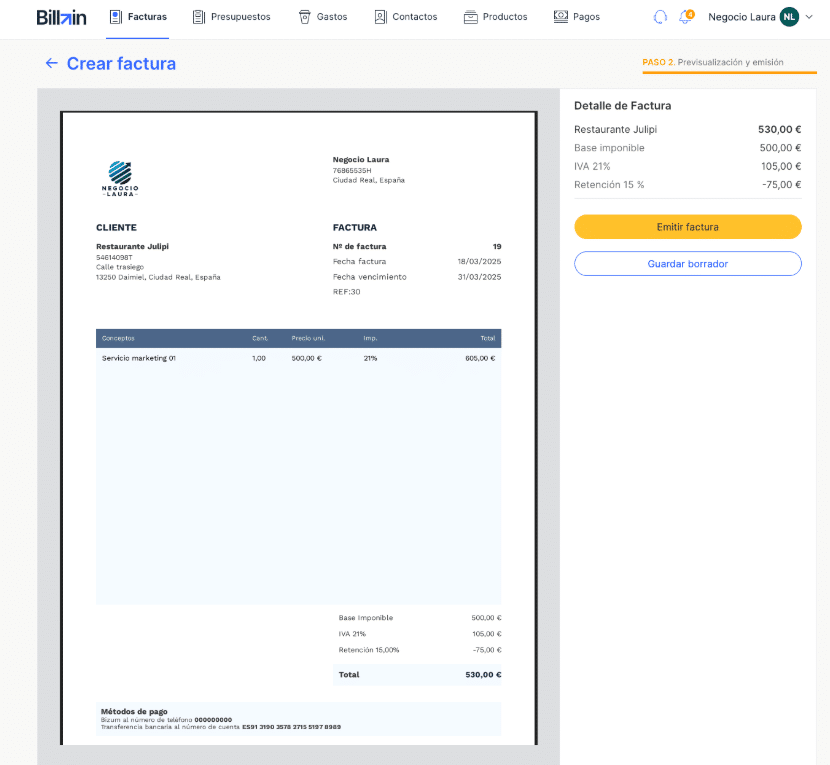Click Guardar borrador button

[x=687, y=264]
